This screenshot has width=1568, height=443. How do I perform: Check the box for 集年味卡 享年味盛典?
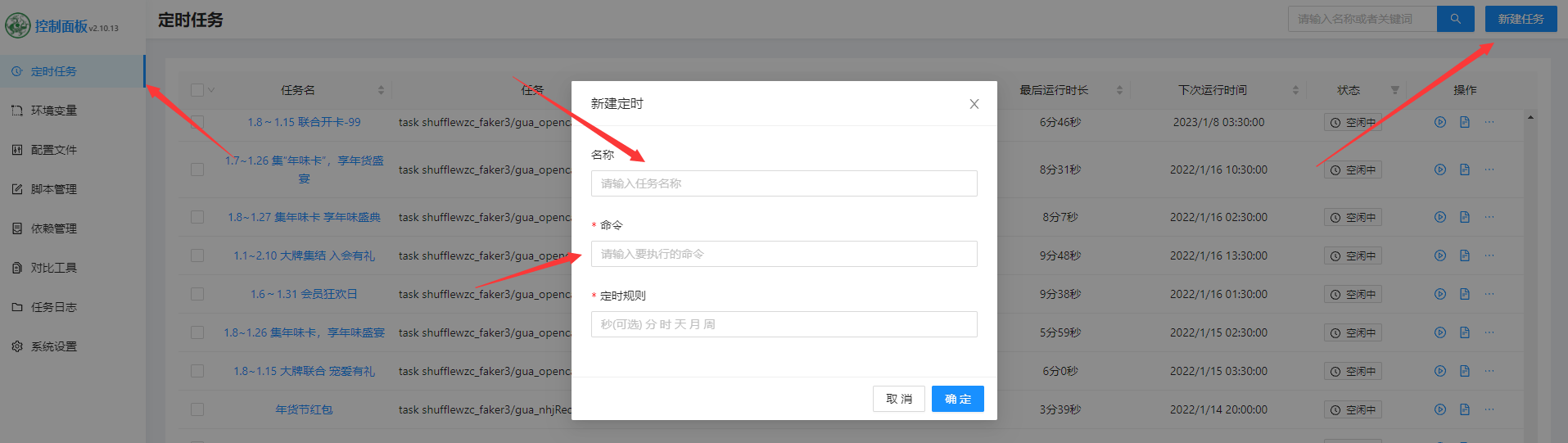197,217
